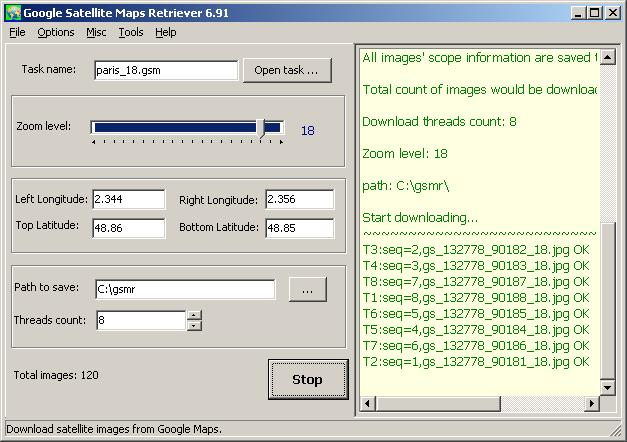Click the log horizontal scroll left arrow
The height and width of the screenshot is (442, 627).
367,403
